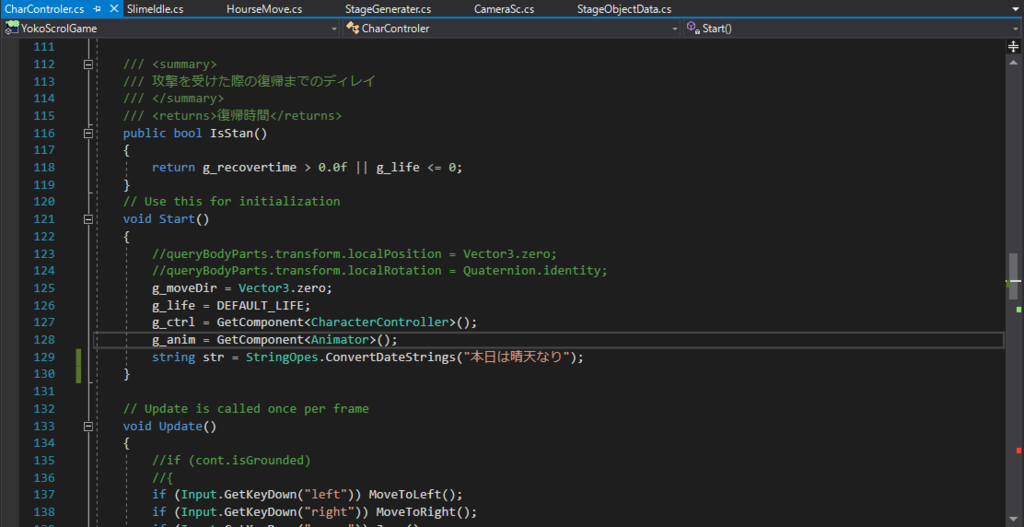Click g_ctrl variable on line 127
Viewport: 1024px width, 527px height.
pos(173,323)
